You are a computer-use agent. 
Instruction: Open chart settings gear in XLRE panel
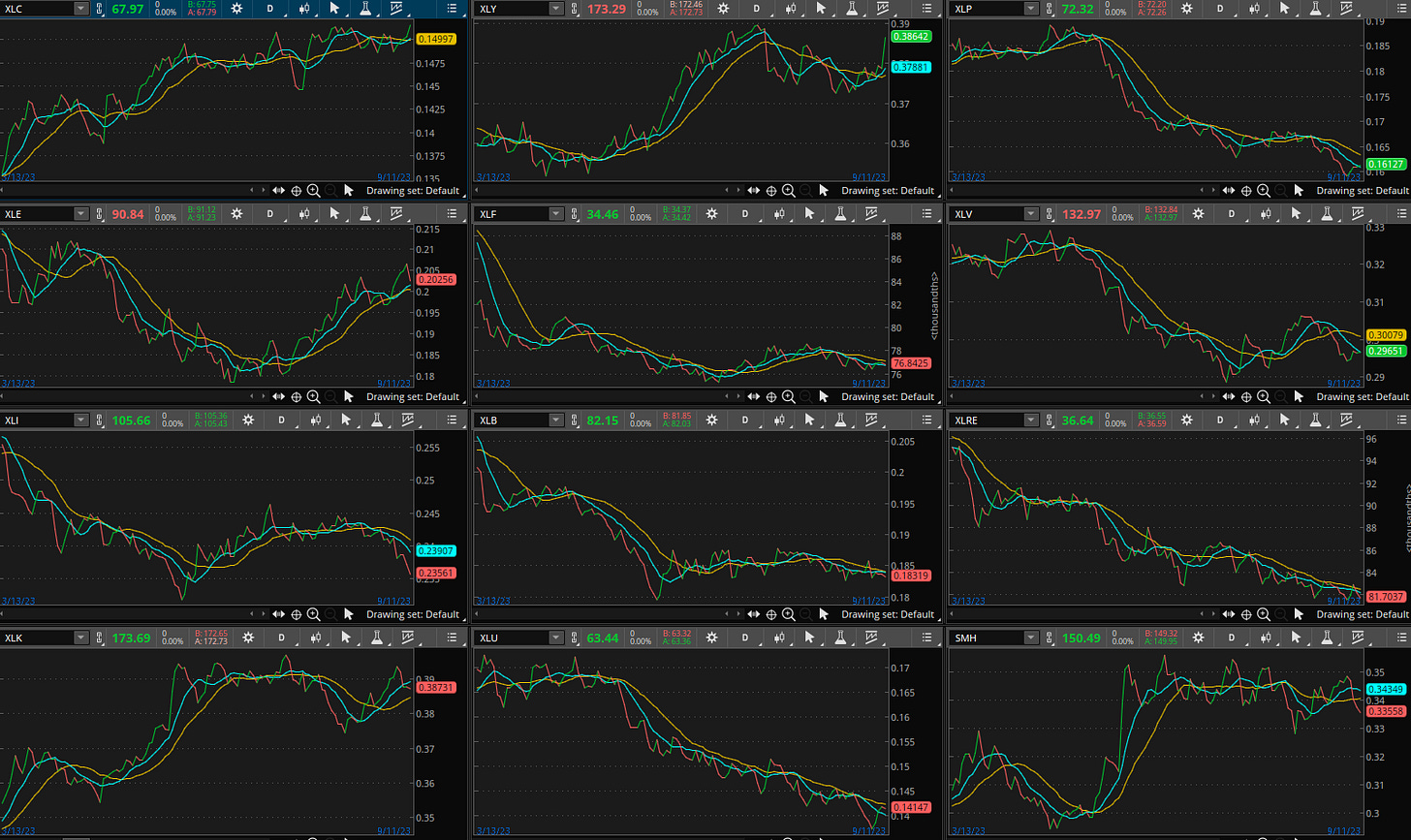(x=1188, y=420)
